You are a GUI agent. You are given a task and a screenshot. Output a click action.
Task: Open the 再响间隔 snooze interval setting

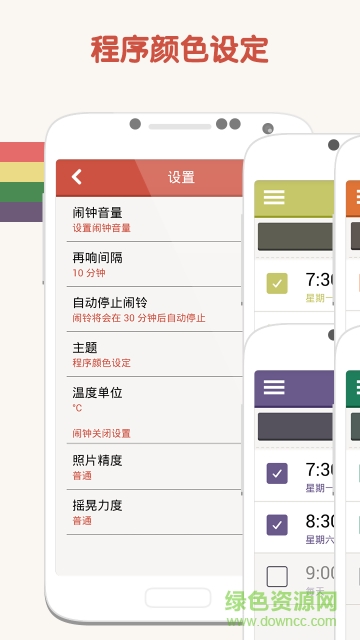[154, 264]
